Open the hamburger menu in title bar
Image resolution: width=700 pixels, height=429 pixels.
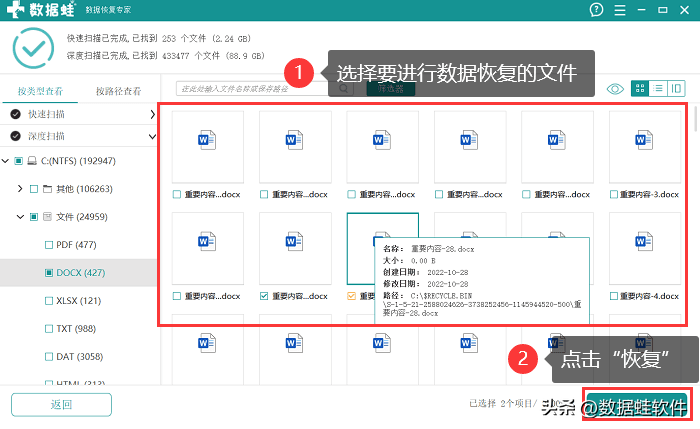click(620, 10)
